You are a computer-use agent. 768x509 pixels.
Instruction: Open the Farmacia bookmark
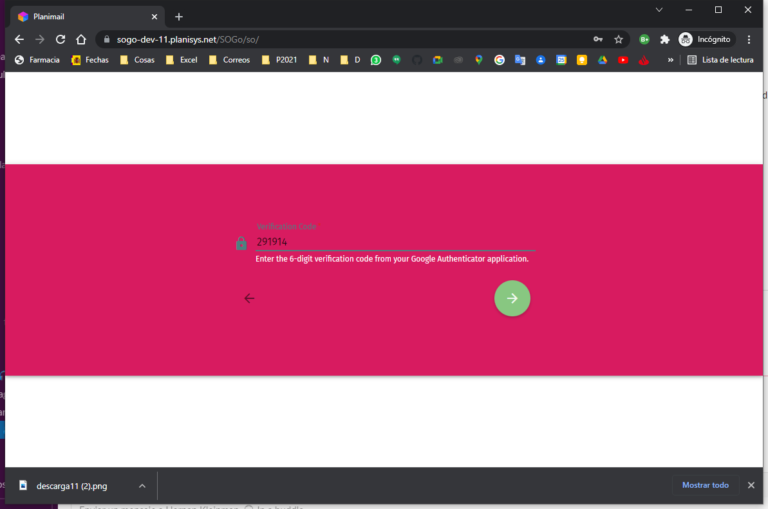click(x=37, y=60)
